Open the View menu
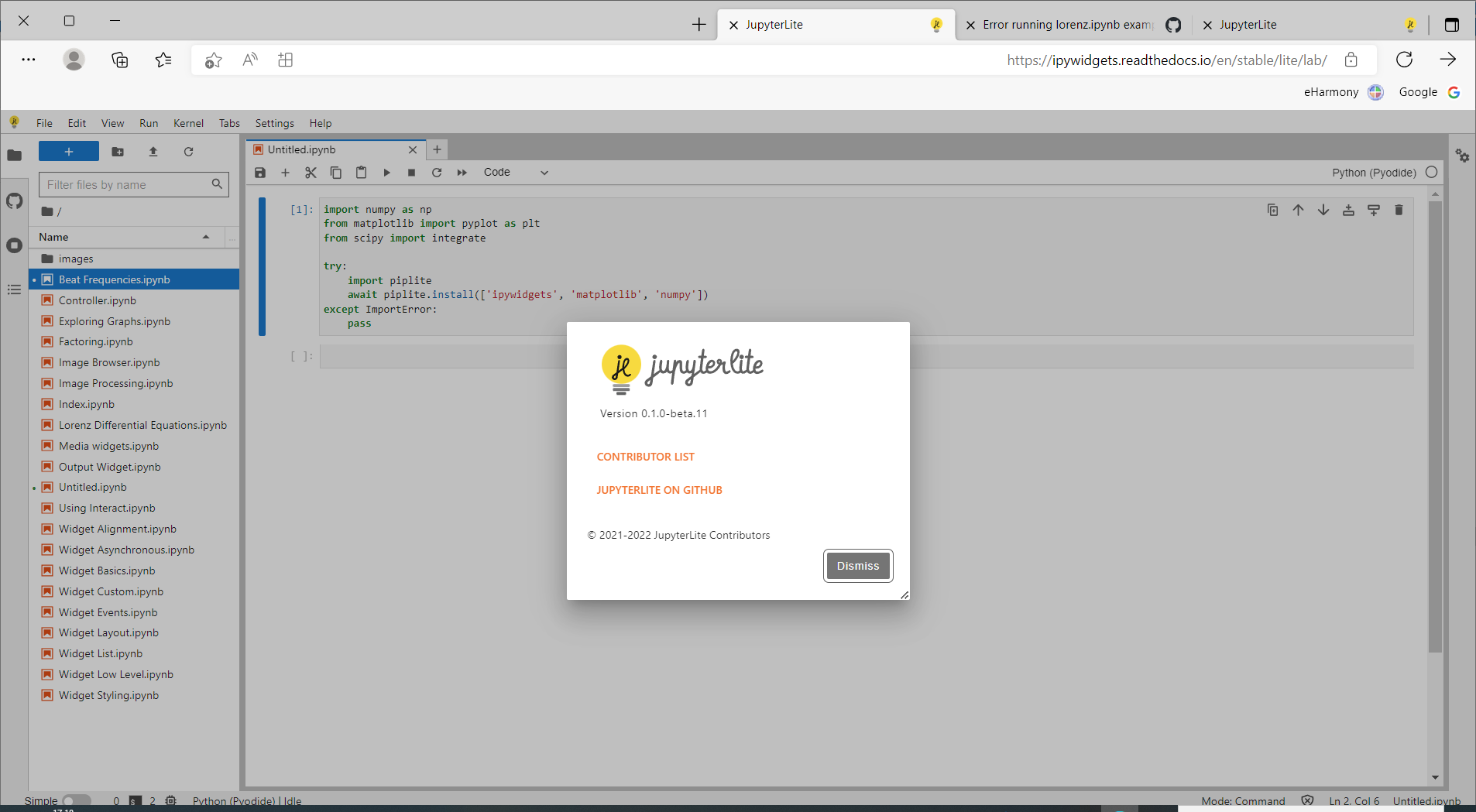The width and height of the screenshot is (1476, 812). (112, 123)
